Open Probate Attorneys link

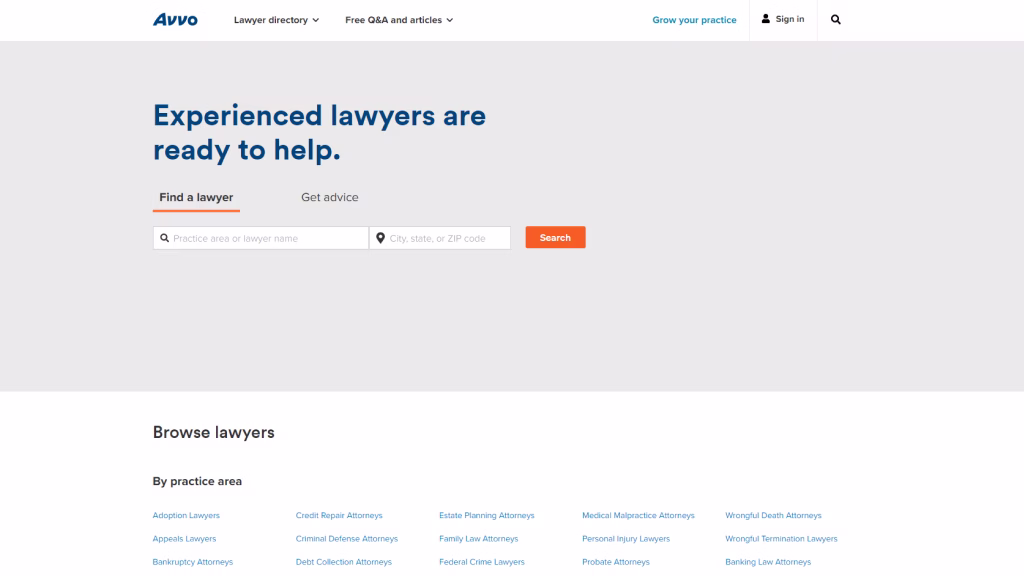point(616,562)
